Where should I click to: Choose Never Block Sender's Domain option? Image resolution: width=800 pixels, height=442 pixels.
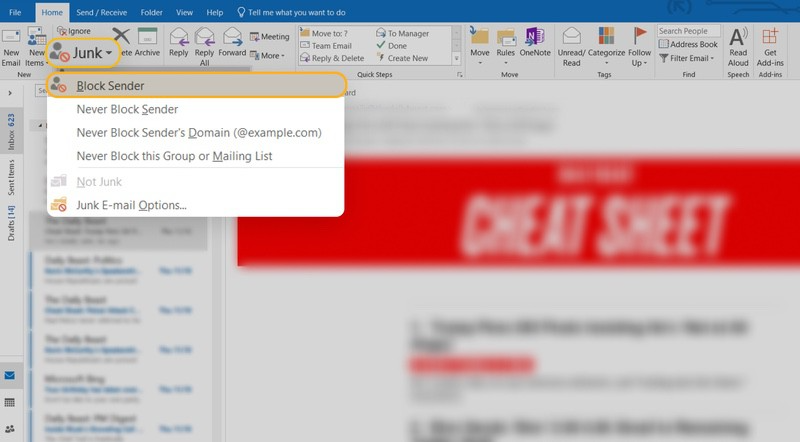[x=195, y=133]
